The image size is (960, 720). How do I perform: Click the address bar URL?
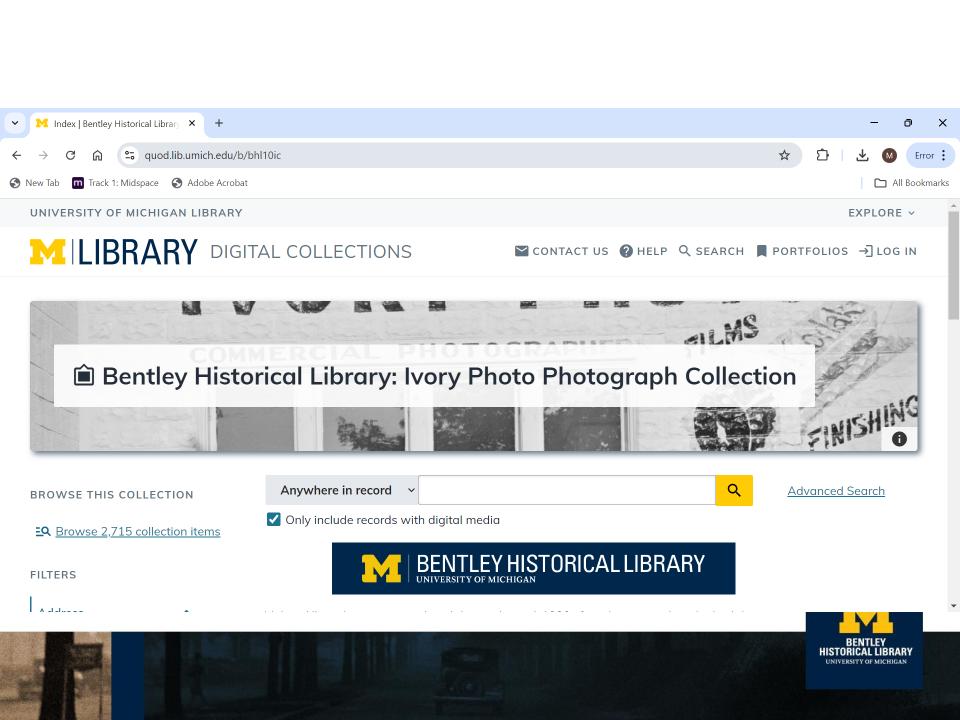point(212,156)
